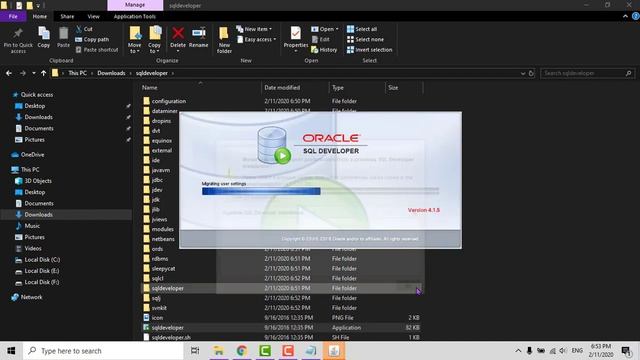Click the Edit ribbon icon
The image size is (640, 360).
click(x=321, y=39)
